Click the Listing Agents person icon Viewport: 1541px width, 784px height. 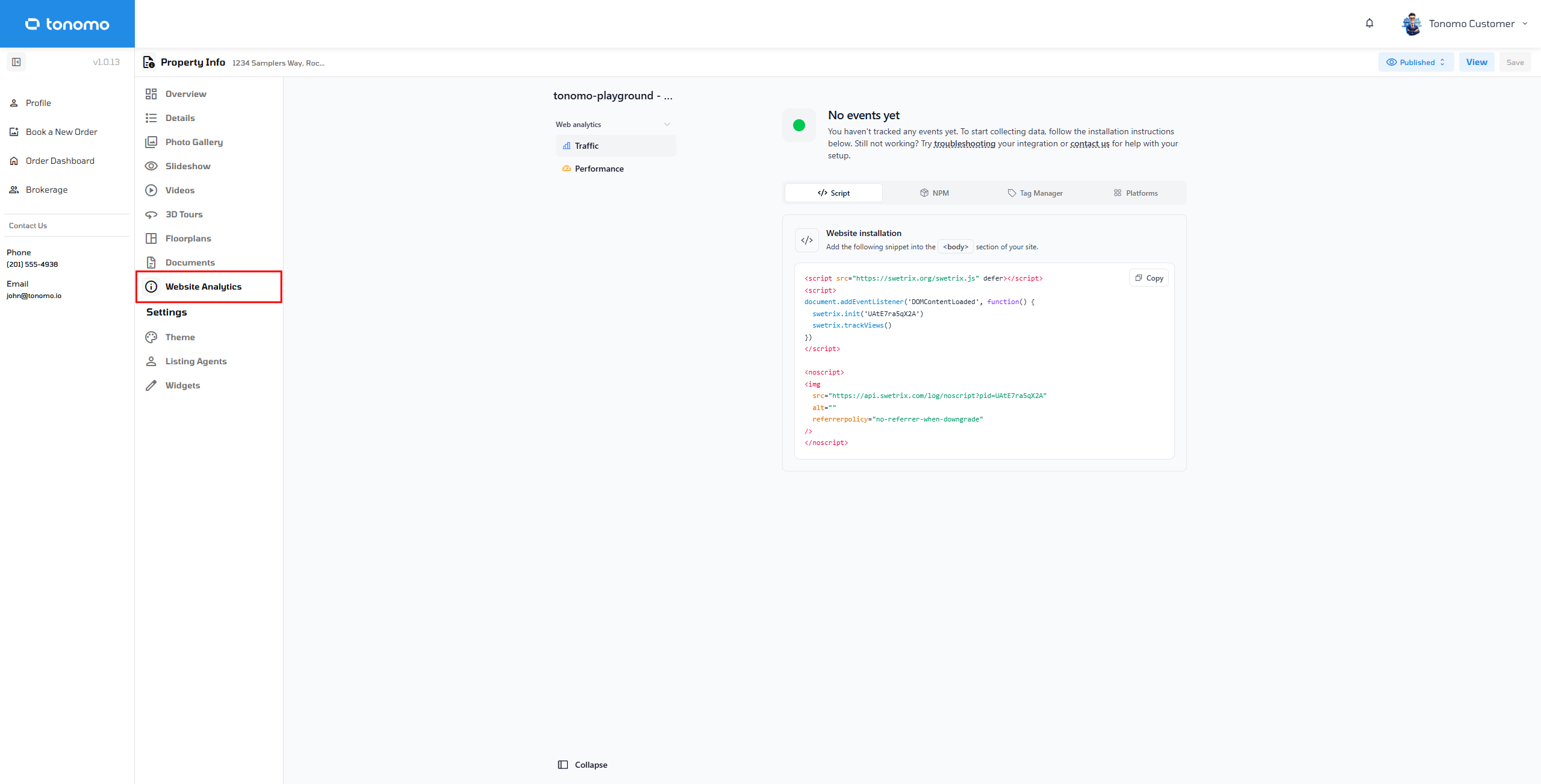[x=151, y=361]
